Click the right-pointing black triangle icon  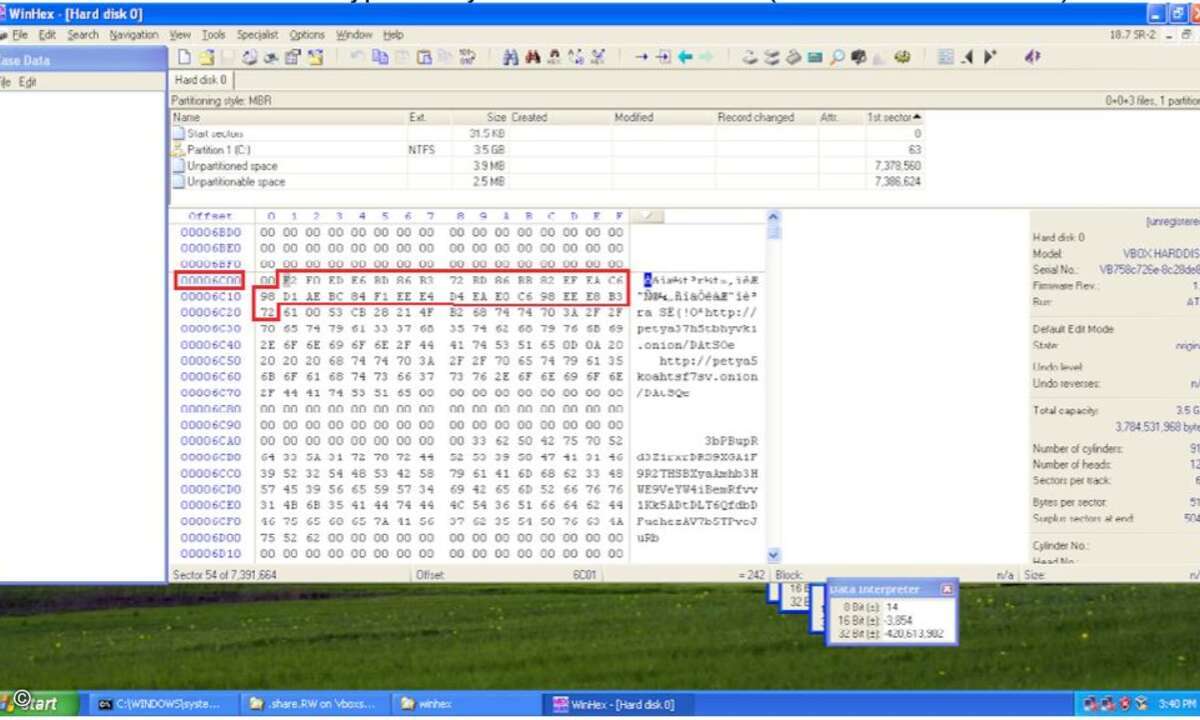[x=991, y=57]
